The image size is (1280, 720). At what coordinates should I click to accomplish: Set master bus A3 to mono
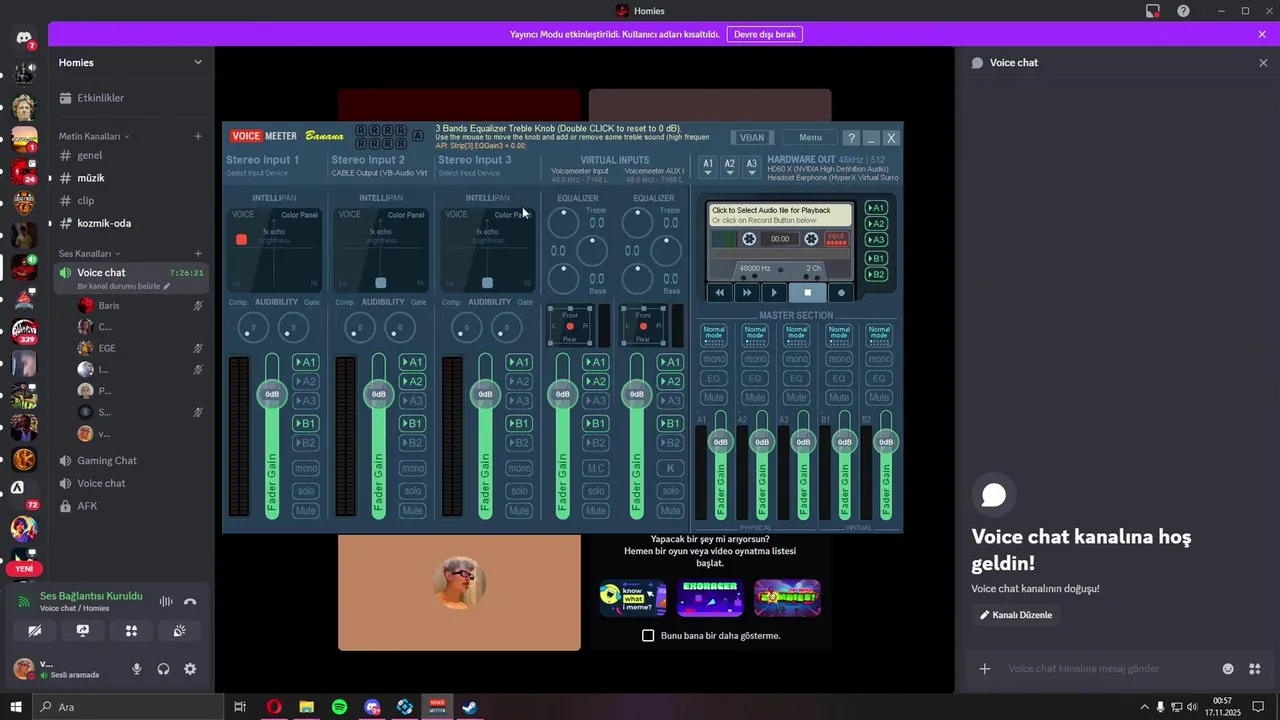pos(796,359)
